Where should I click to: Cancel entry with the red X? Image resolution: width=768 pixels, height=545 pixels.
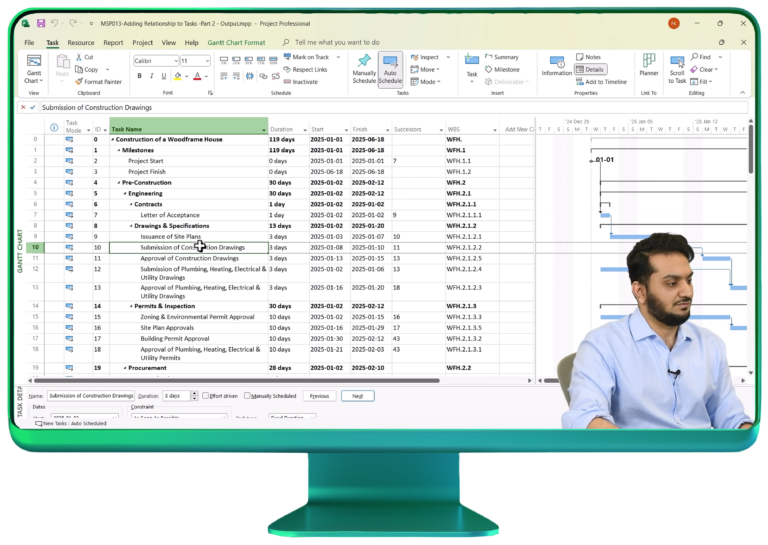(x=23, y=107)
